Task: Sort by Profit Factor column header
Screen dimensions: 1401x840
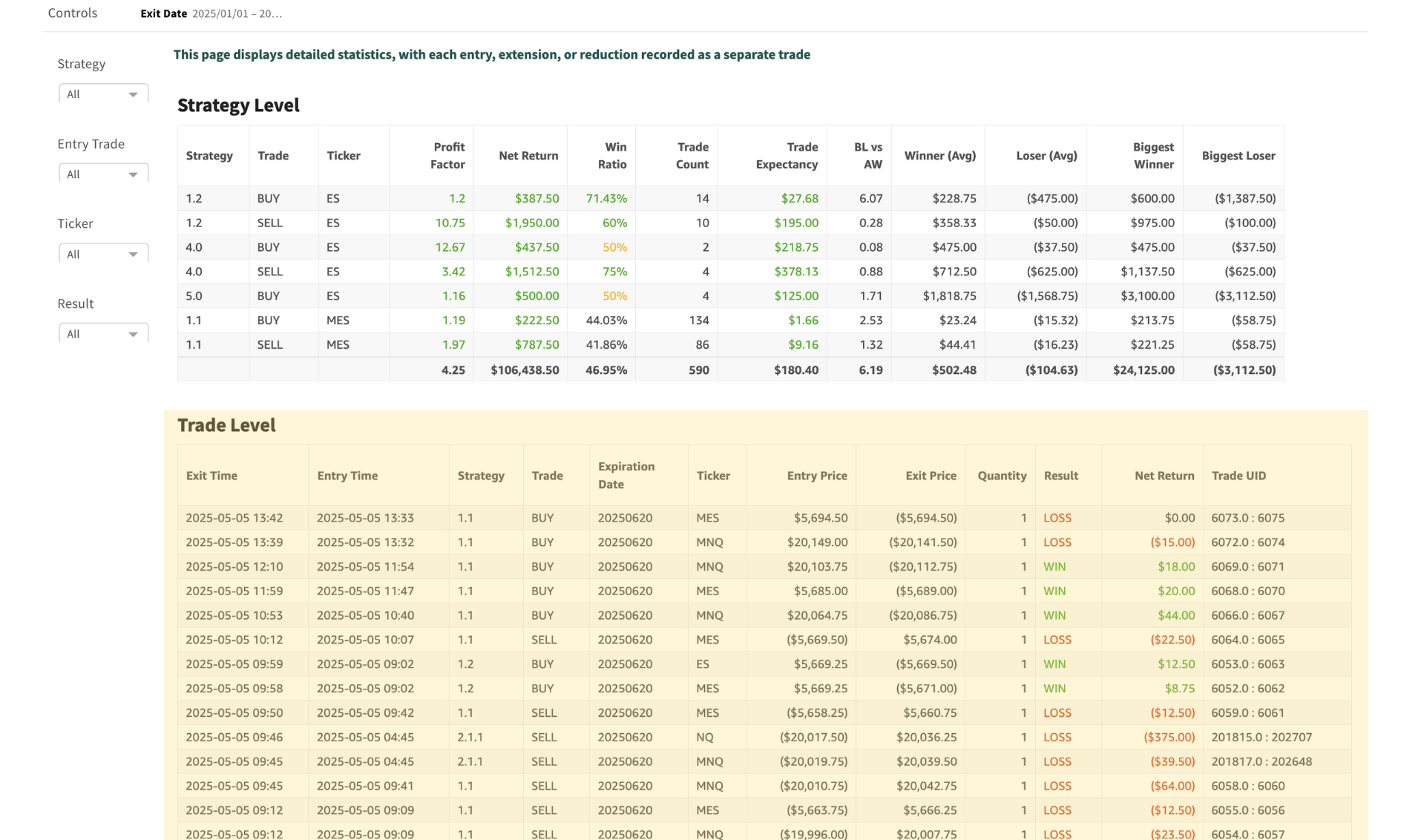Action: (x=448, y=156)
